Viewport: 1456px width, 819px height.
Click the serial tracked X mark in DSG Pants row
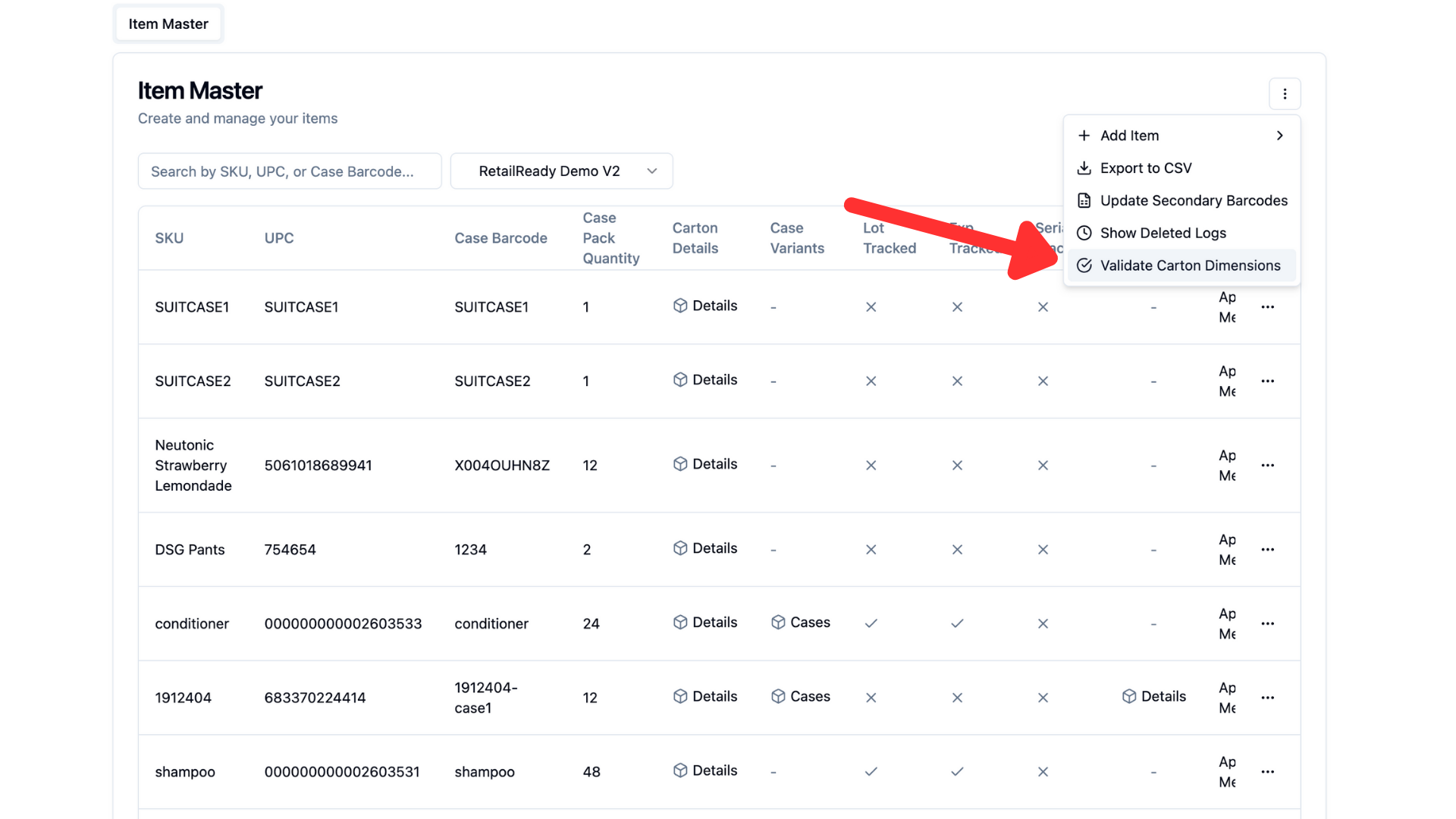pyautogui.click(x=1043, y=550)
